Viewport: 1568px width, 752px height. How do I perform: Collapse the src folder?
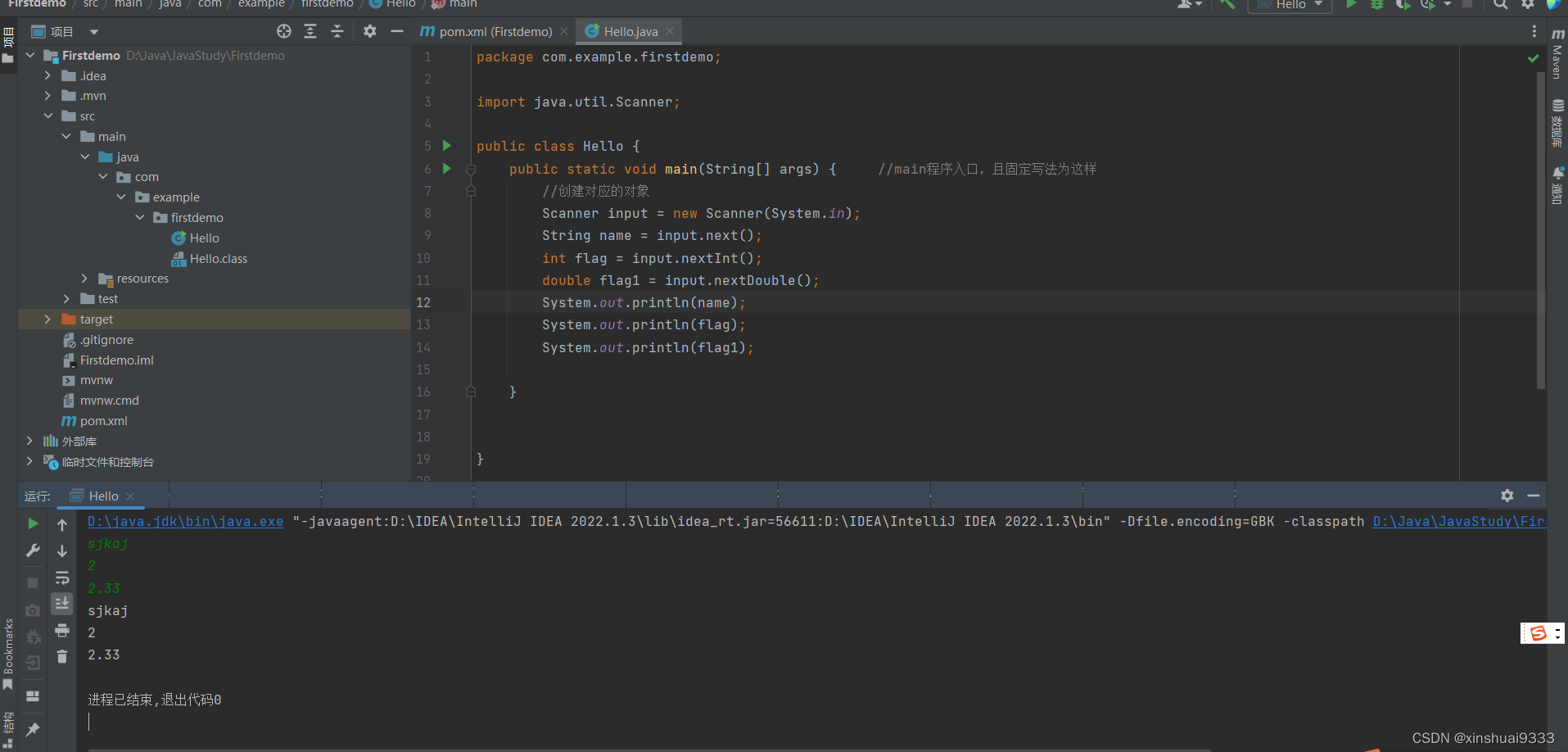[x=47, y=116]
